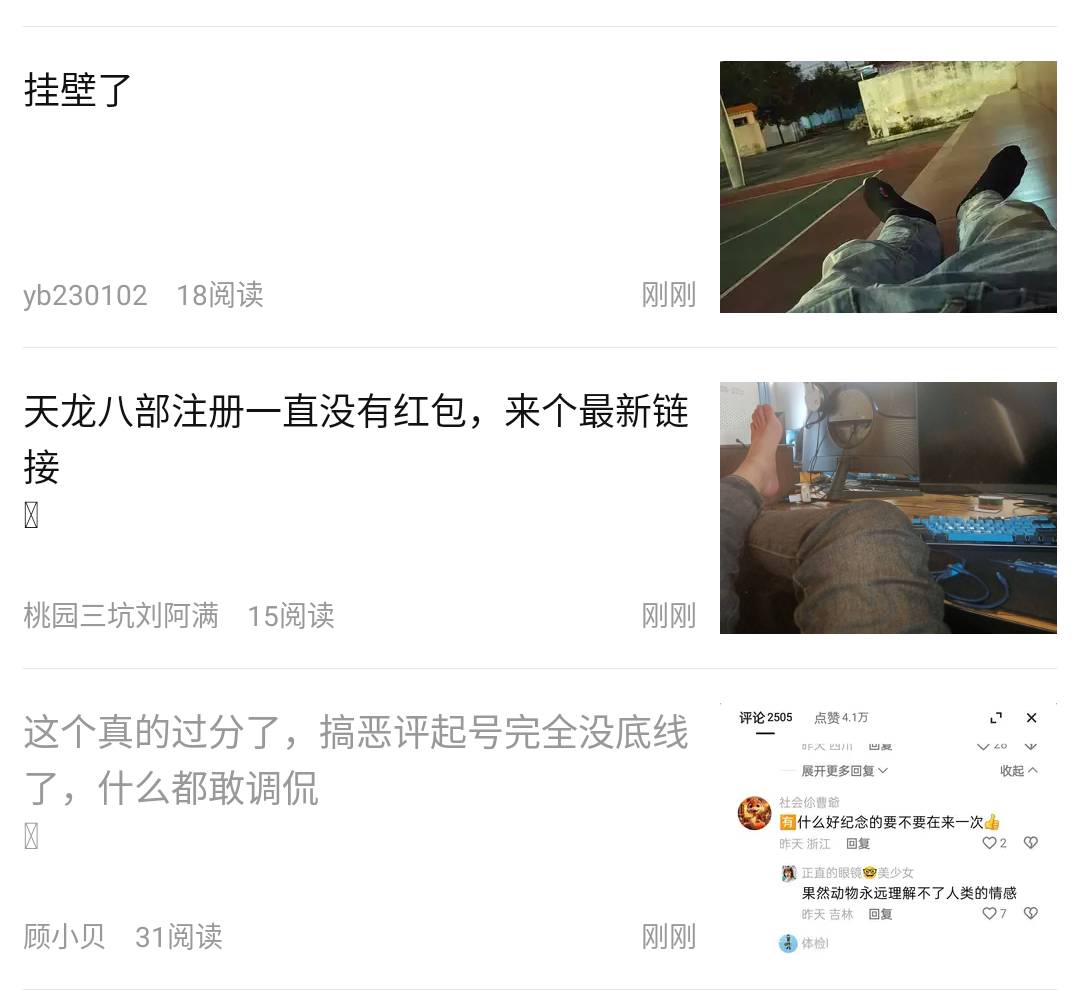Image resolution: width=1080 pixels, height=993 pixels.
Task: Collapse replies with 收起
Action: coord(1019,771)
